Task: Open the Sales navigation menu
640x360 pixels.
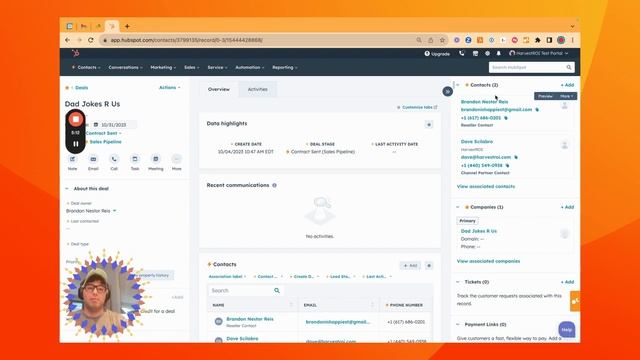Action: coord(191,67)
